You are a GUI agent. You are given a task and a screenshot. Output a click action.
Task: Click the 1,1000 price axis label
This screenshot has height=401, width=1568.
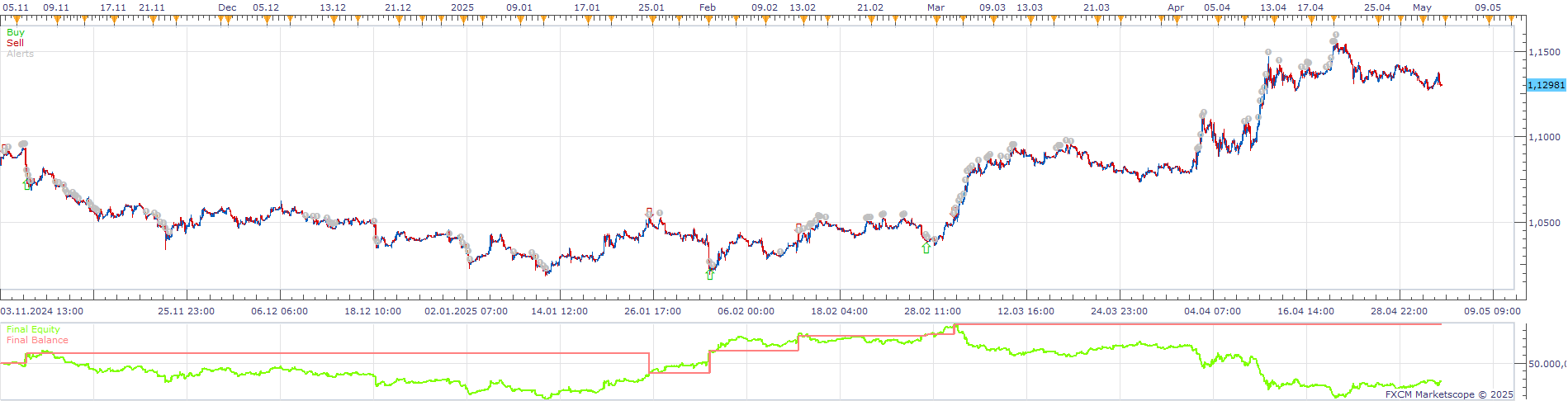[1544, 137]
